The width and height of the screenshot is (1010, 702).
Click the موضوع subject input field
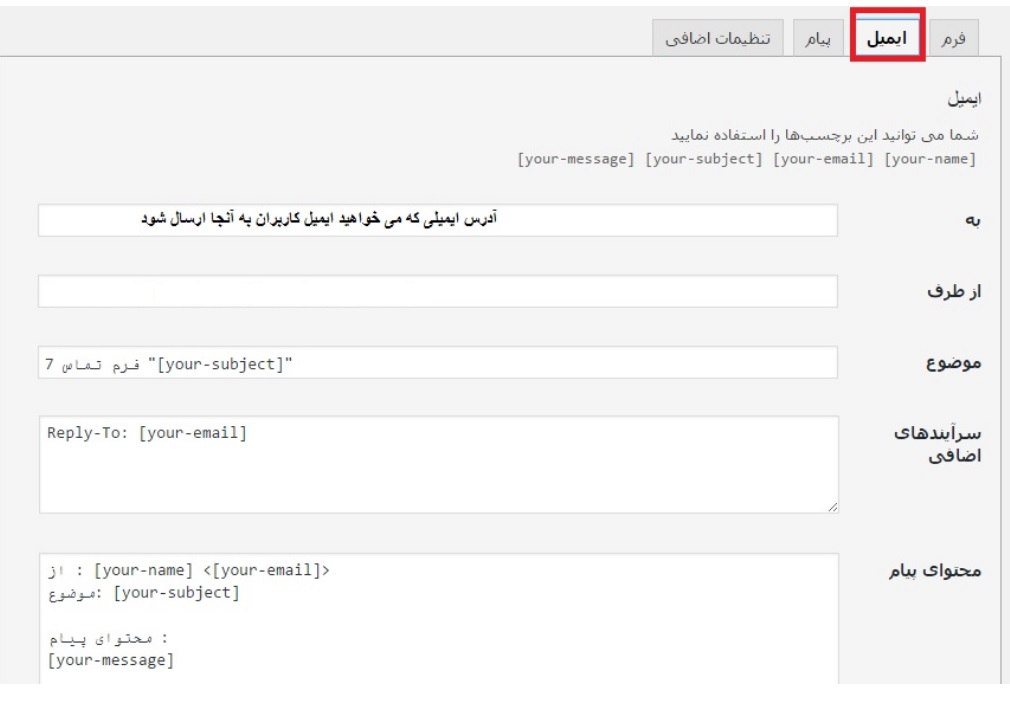point(437,363)
